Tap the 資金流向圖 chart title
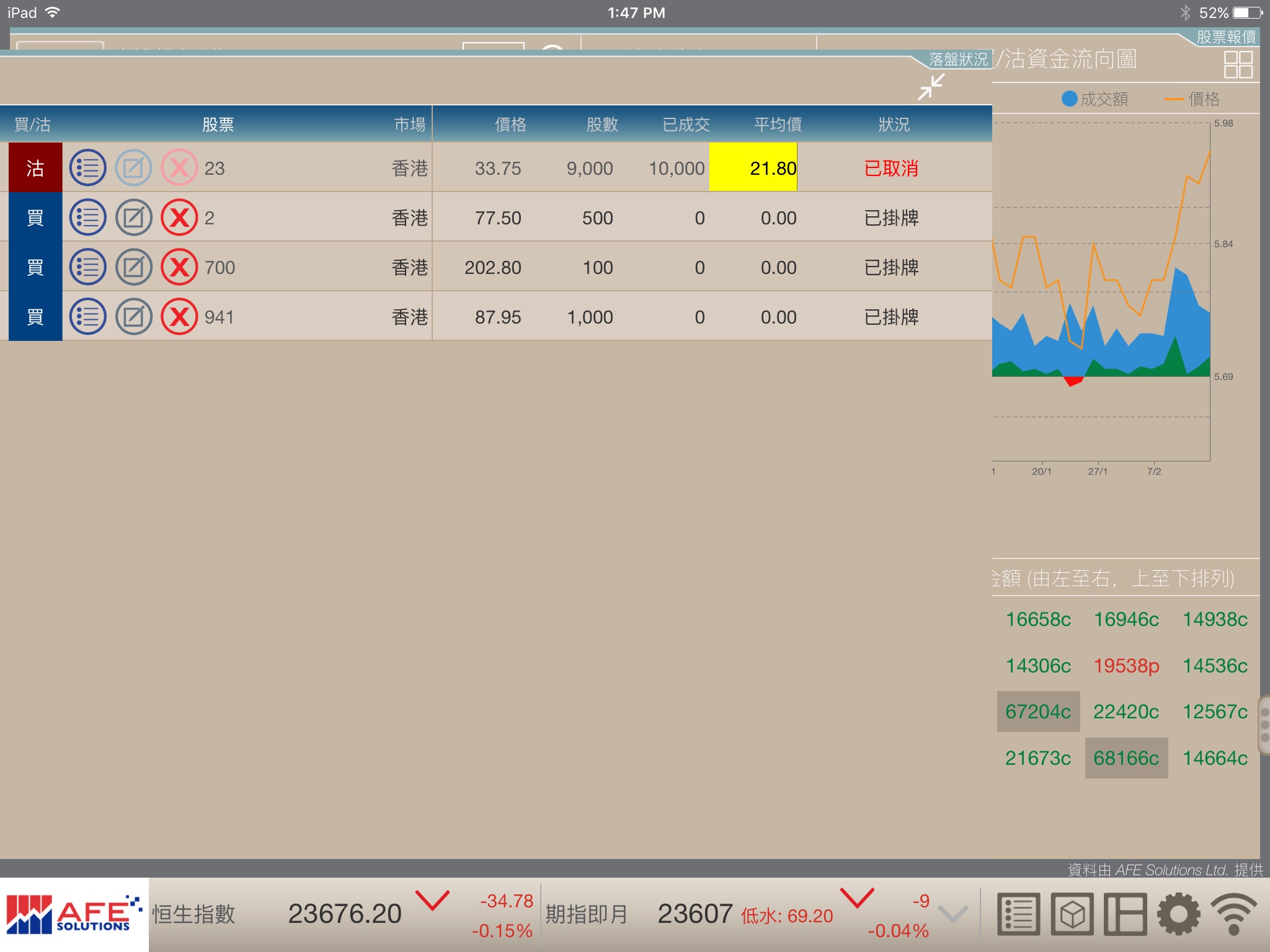 pos(1065,59)
